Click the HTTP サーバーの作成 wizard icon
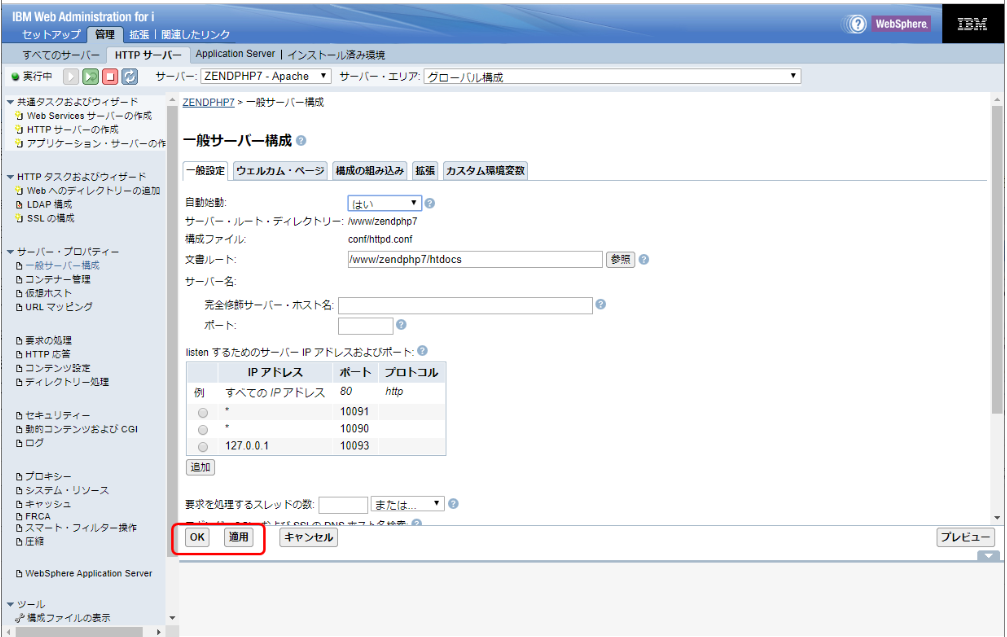The width and height of the screenshot is (1007, 637). (x=19, y=130)
